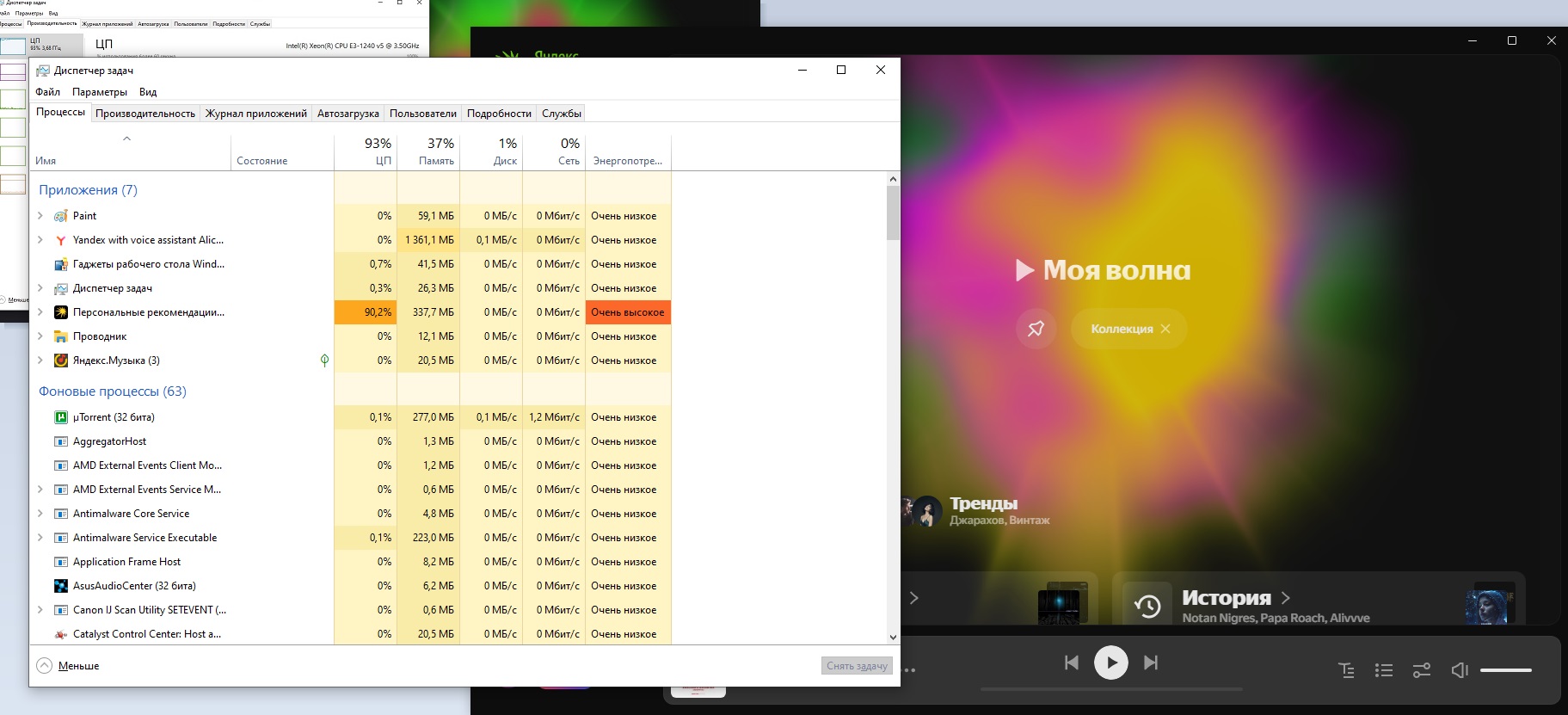Image resolution: width=1568 pixels, height=715 pixels.
Task: Open the Тренды station in Yandex Music
Action: point(983,503)
